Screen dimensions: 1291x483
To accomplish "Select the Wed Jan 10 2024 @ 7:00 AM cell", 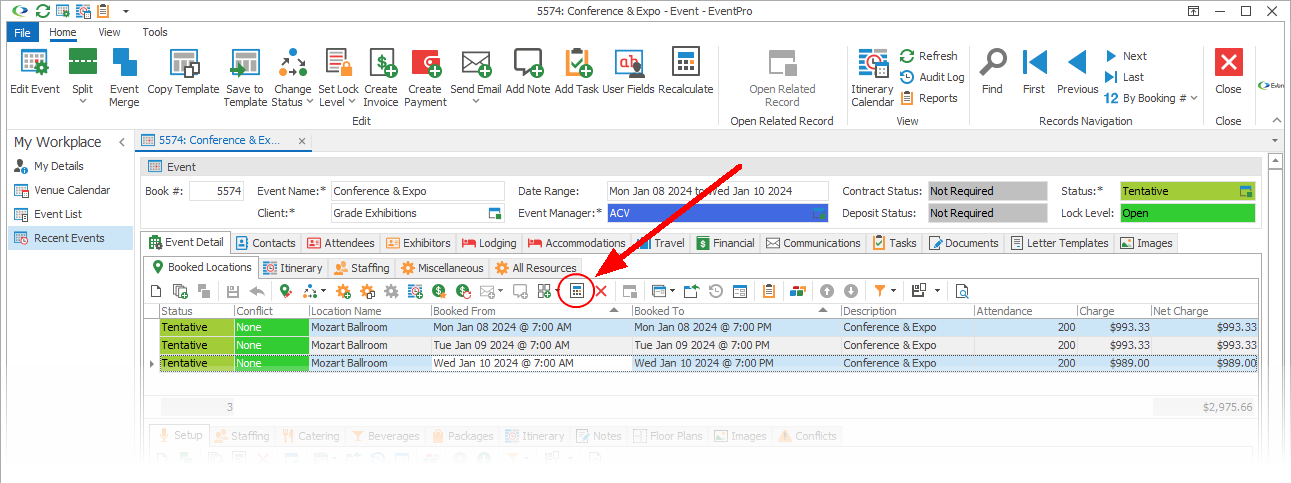I will click(530, 363).
